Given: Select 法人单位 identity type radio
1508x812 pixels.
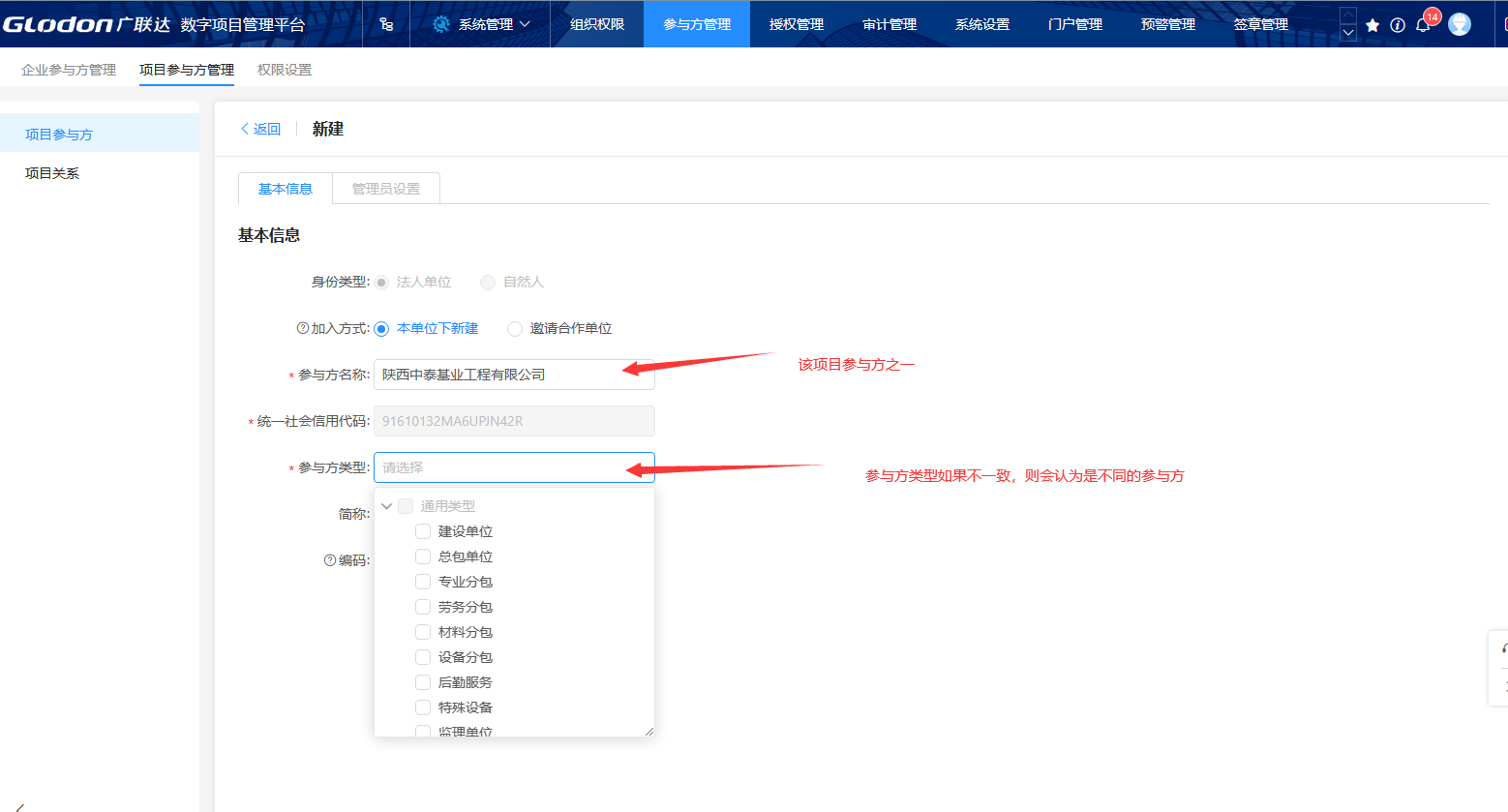Looking at the screenshot, I should [x=381, y=283].
